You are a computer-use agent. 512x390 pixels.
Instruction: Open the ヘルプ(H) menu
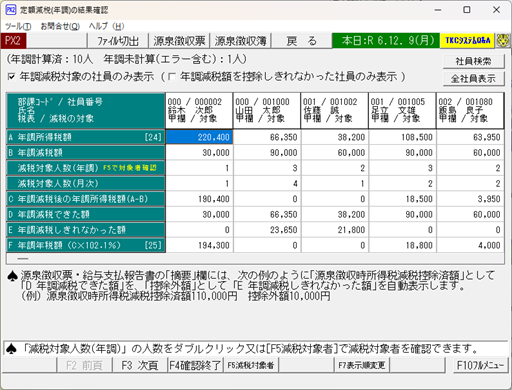106,26
